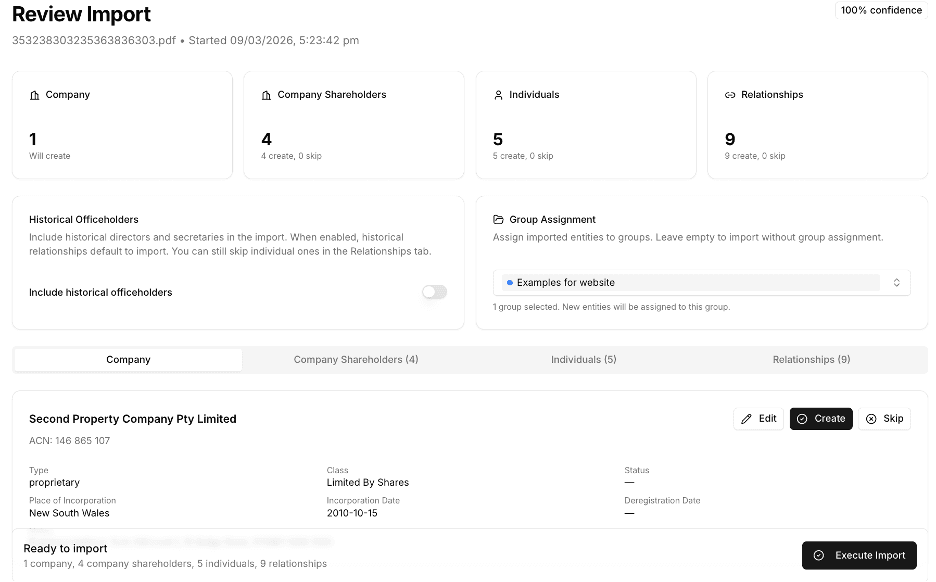Open the Individuals (5) tab
936x582 pixels.
(583, 360)
